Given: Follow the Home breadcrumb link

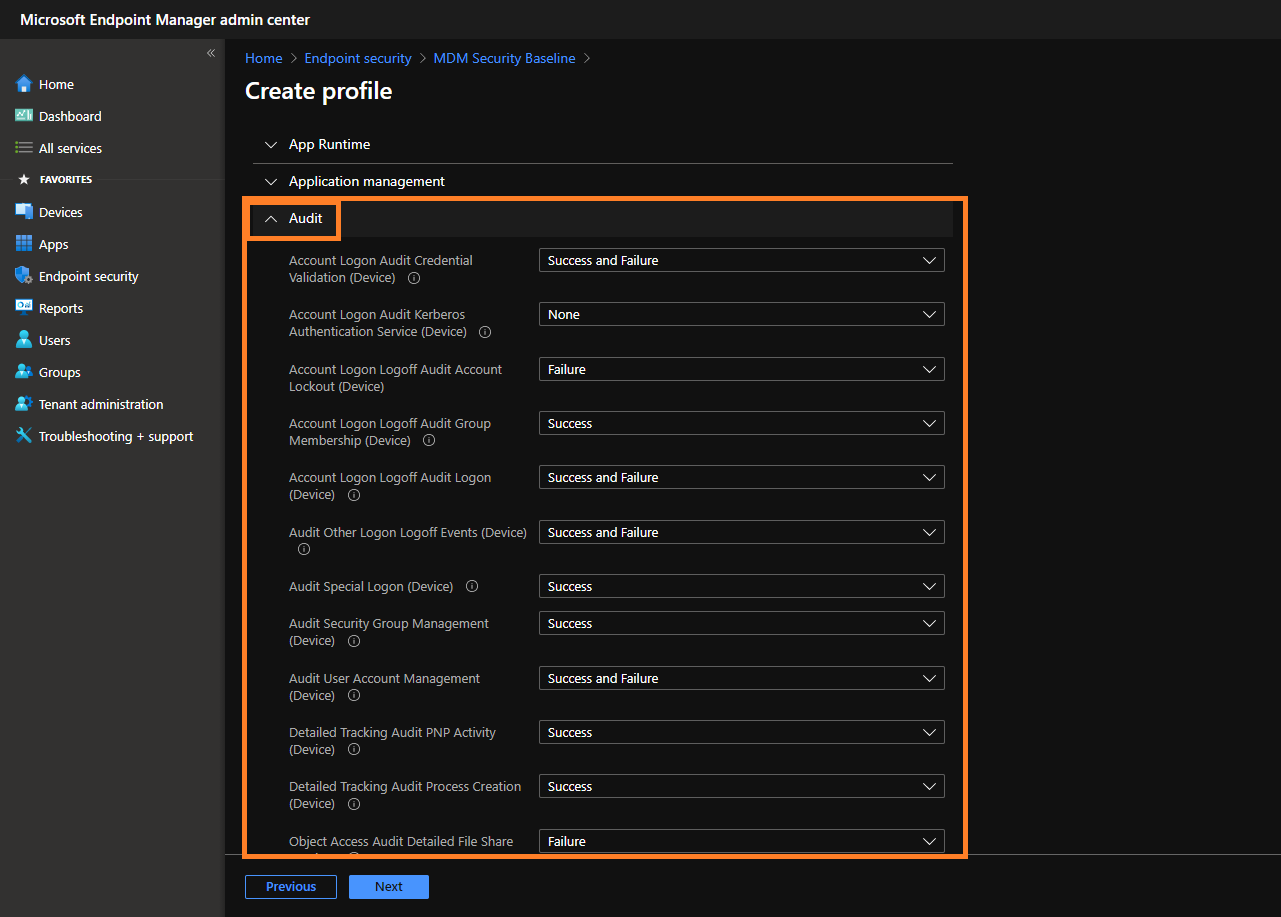Looking at the screenshot, I should (x=264, y=58).
